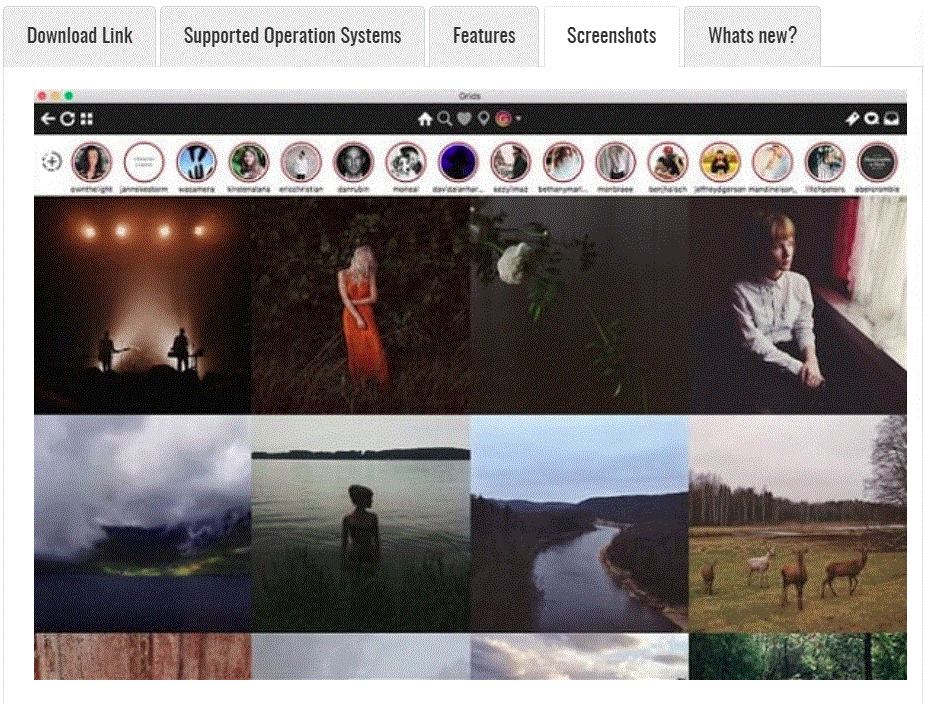Open the dark-haired woman's story, first in row
Screen dimensions: 925x704
point(91,162)
